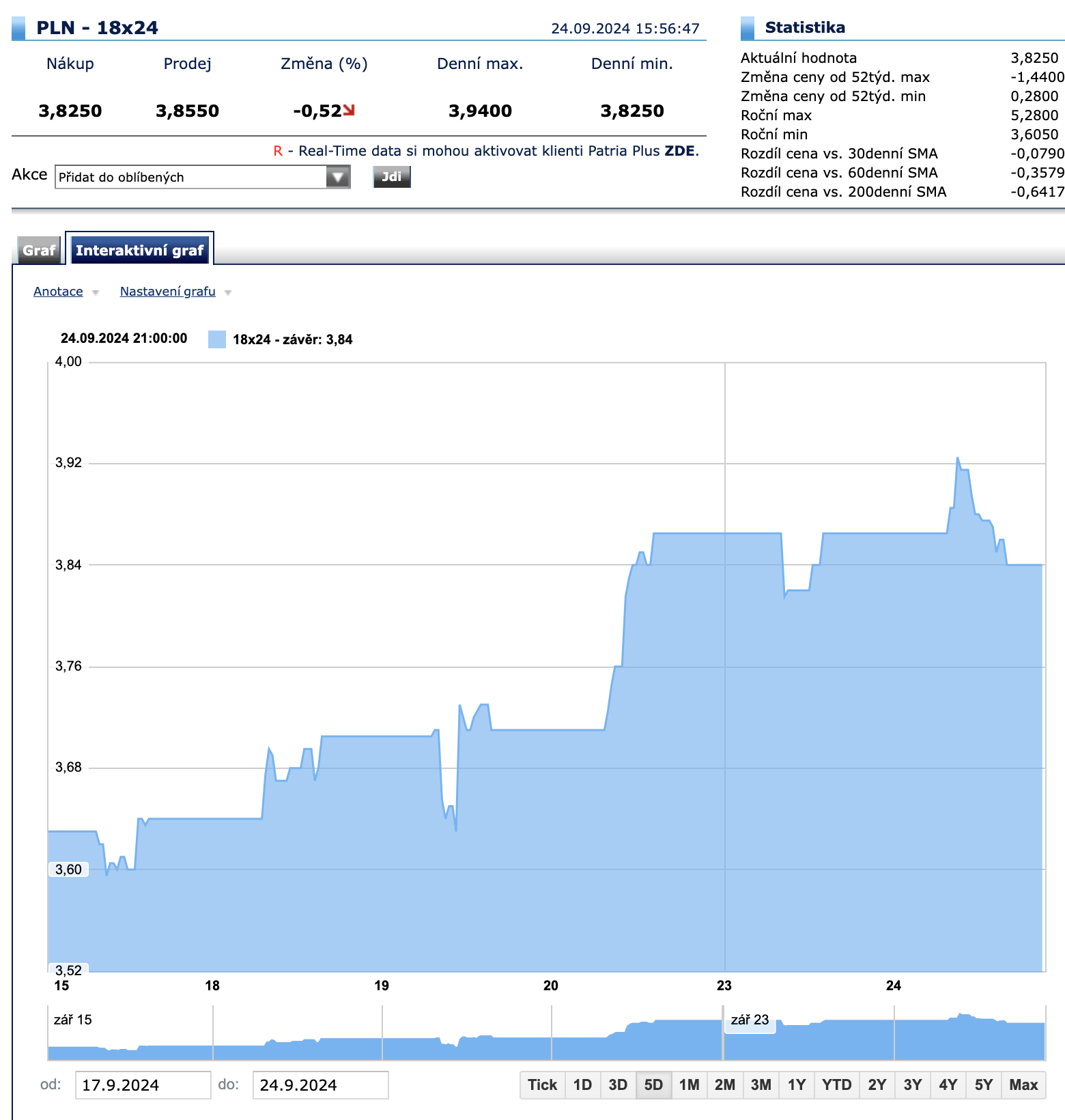Set chart range to 1D

(582, 1085)
